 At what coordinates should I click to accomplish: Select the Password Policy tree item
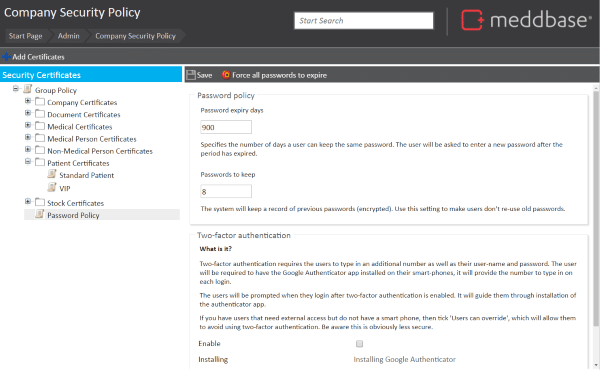pyautogui.click(x=73, y=215)
